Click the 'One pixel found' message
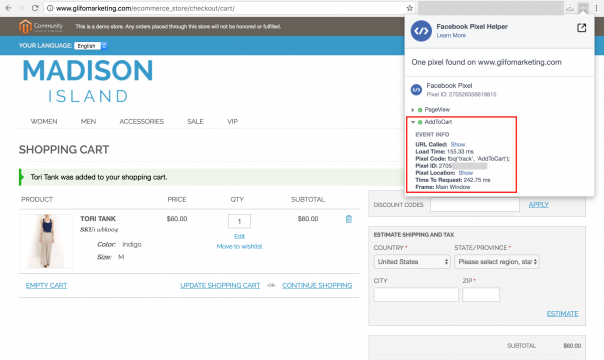The height and width of the screenshot is (360, 604). click(486, 62)
